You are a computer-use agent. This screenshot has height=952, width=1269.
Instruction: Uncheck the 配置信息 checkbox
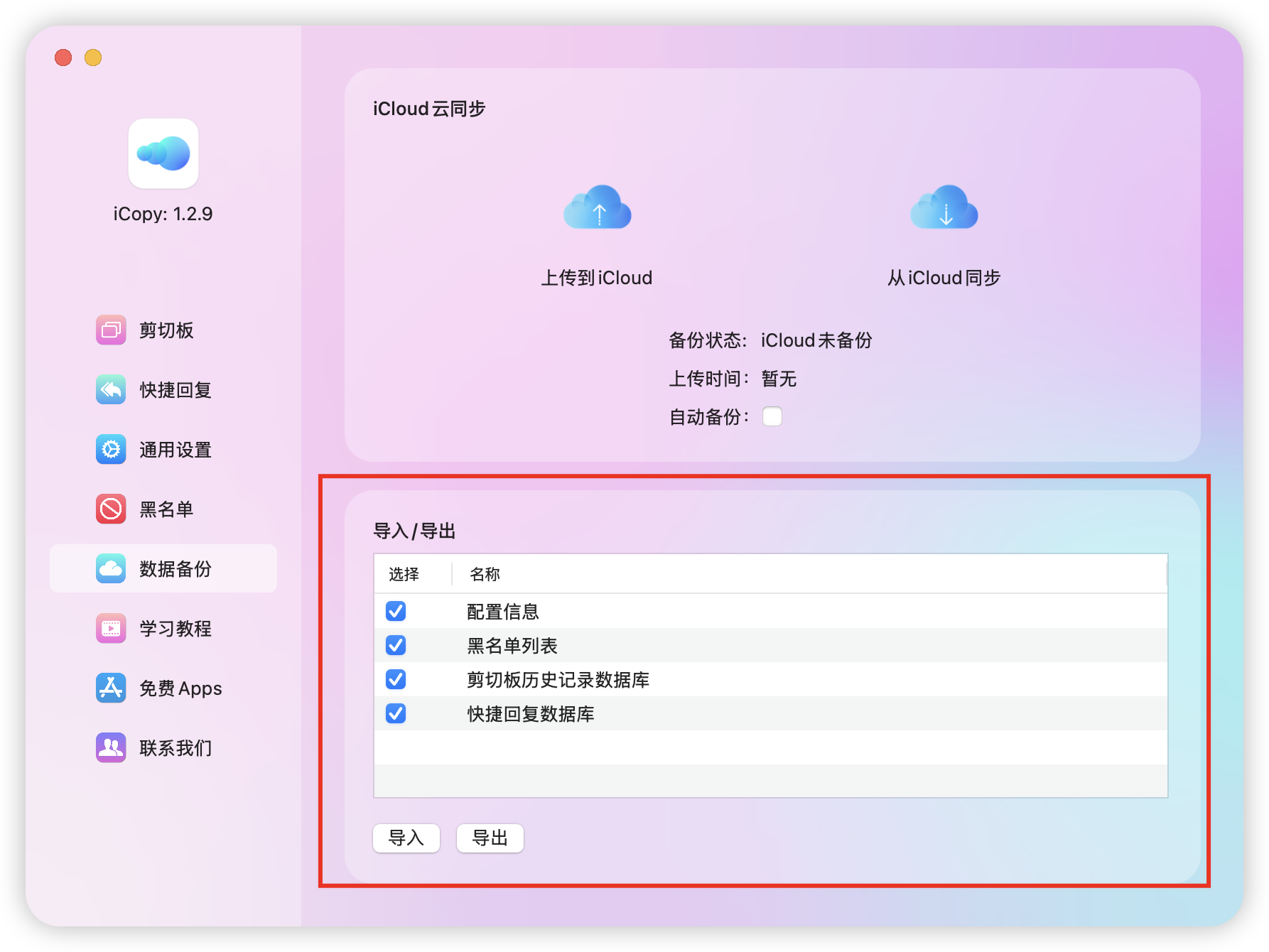coord(396,611)
